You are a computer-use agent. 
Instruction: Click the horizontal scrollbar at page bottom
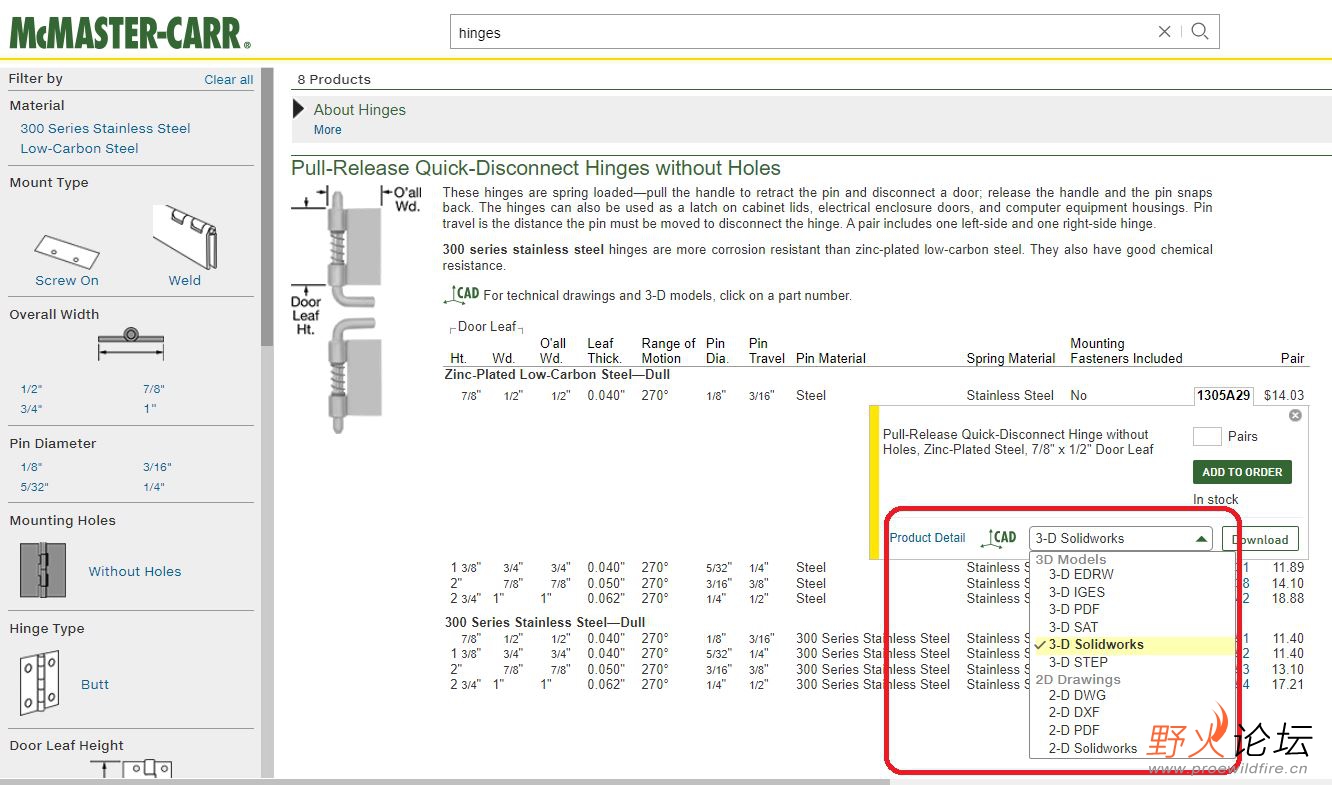coord(445,782)
